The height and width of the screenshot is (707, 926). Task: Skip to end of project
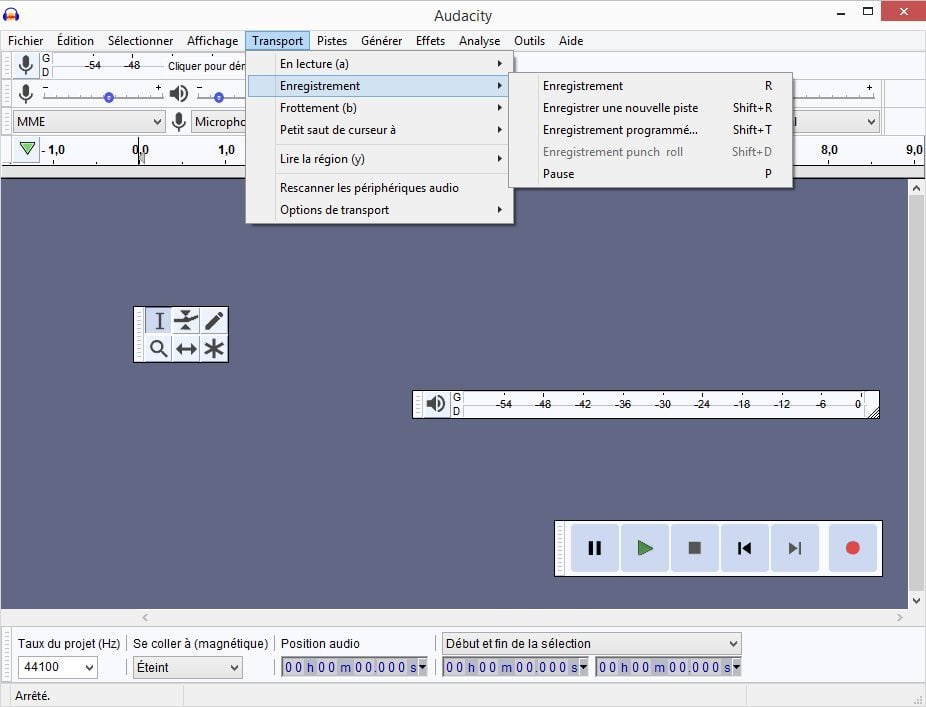coord(795,548)
